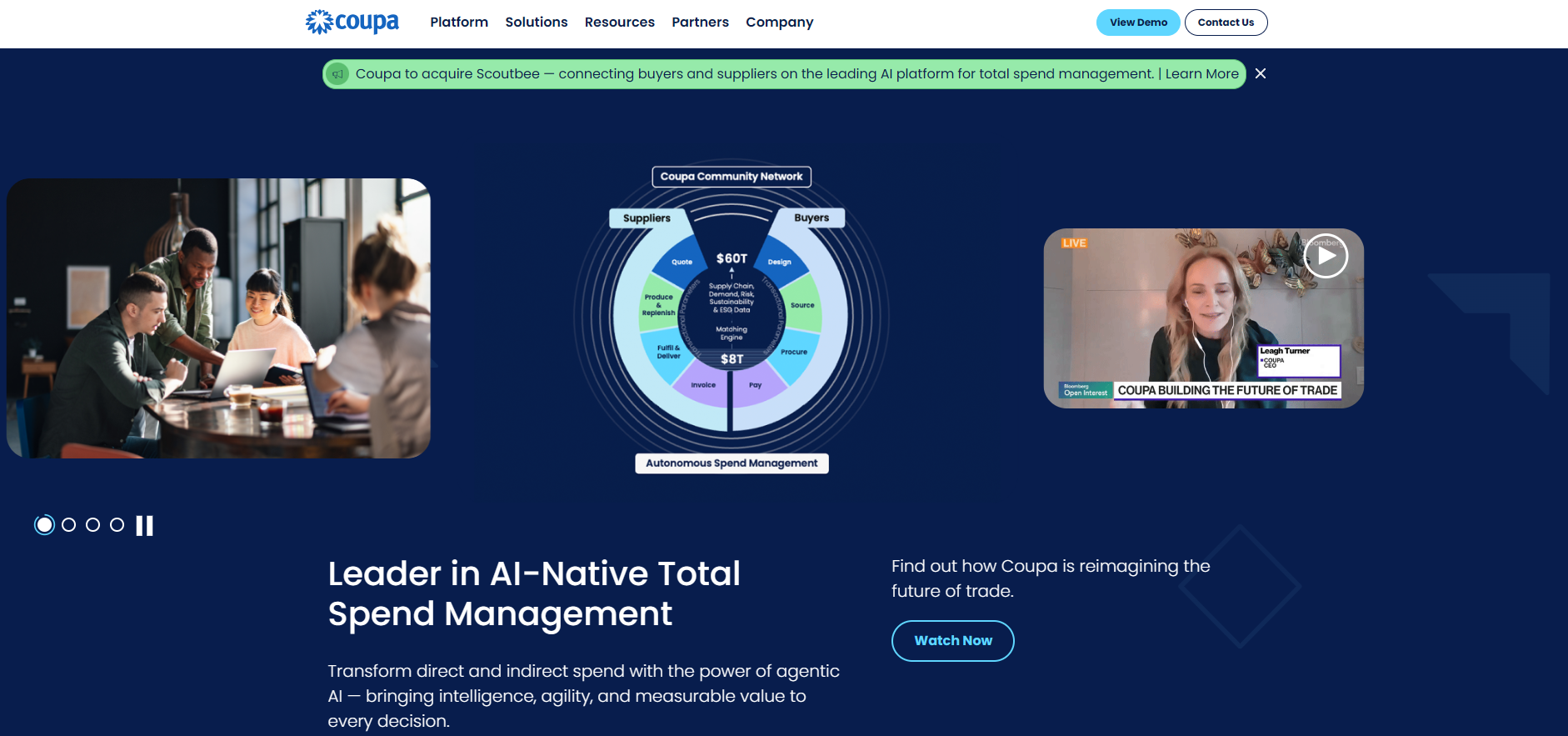
Task: Click the Coupa Community Network label
Action: click(x=732, y=177)
